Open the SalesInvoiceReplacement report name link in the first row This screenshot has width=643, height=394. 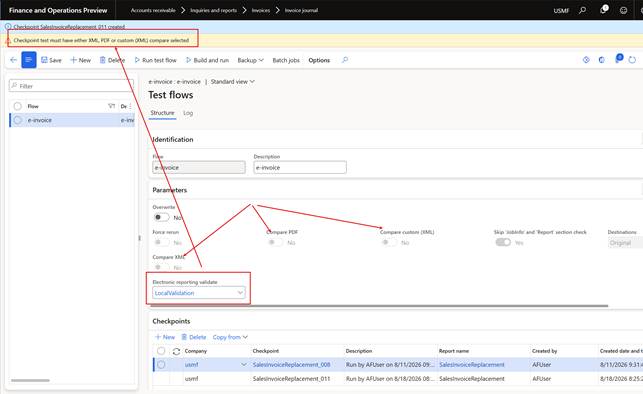click(x=472, y=364)
